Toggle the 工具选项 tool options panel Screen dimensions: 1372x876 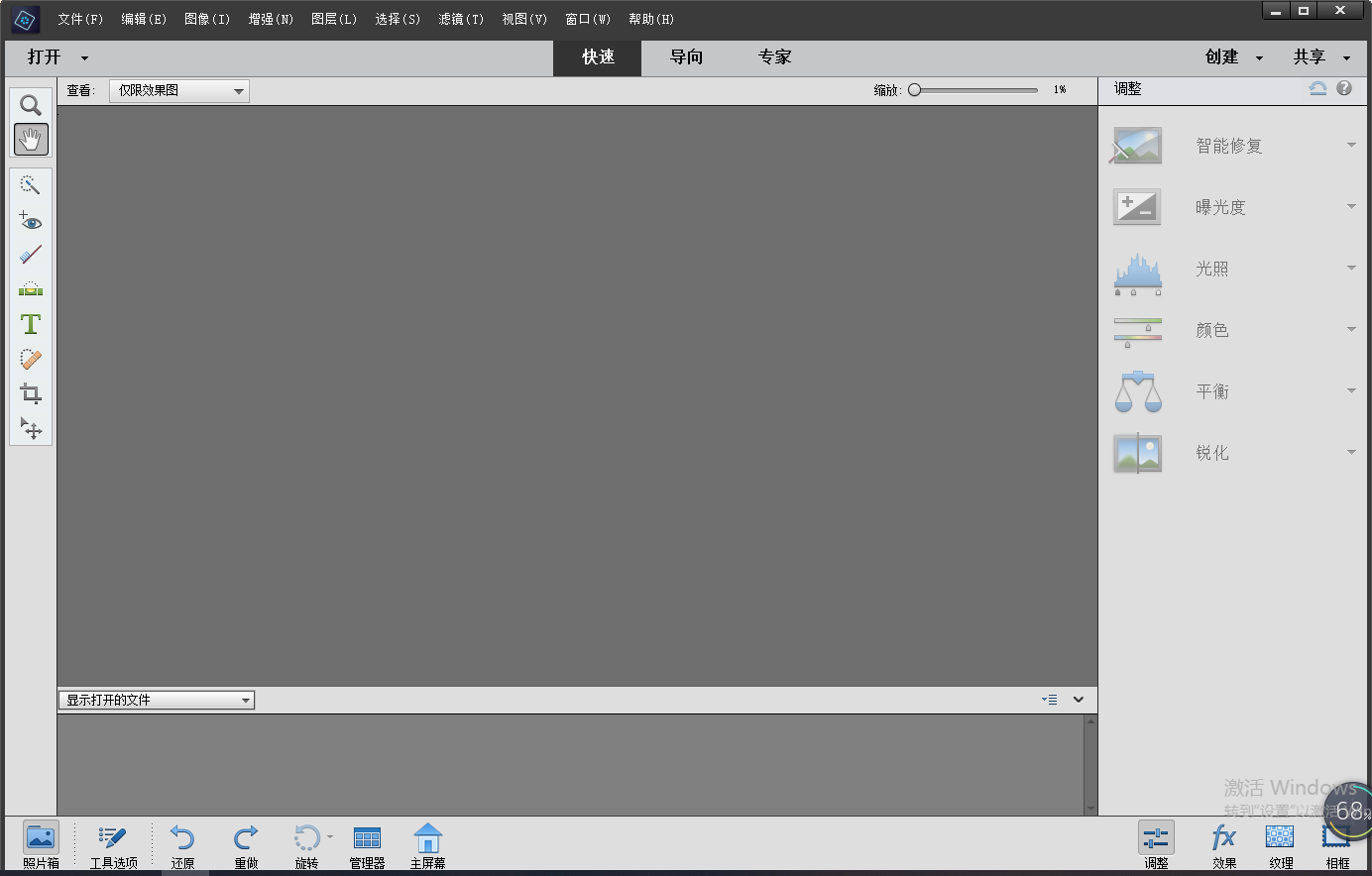pos(113,845)
